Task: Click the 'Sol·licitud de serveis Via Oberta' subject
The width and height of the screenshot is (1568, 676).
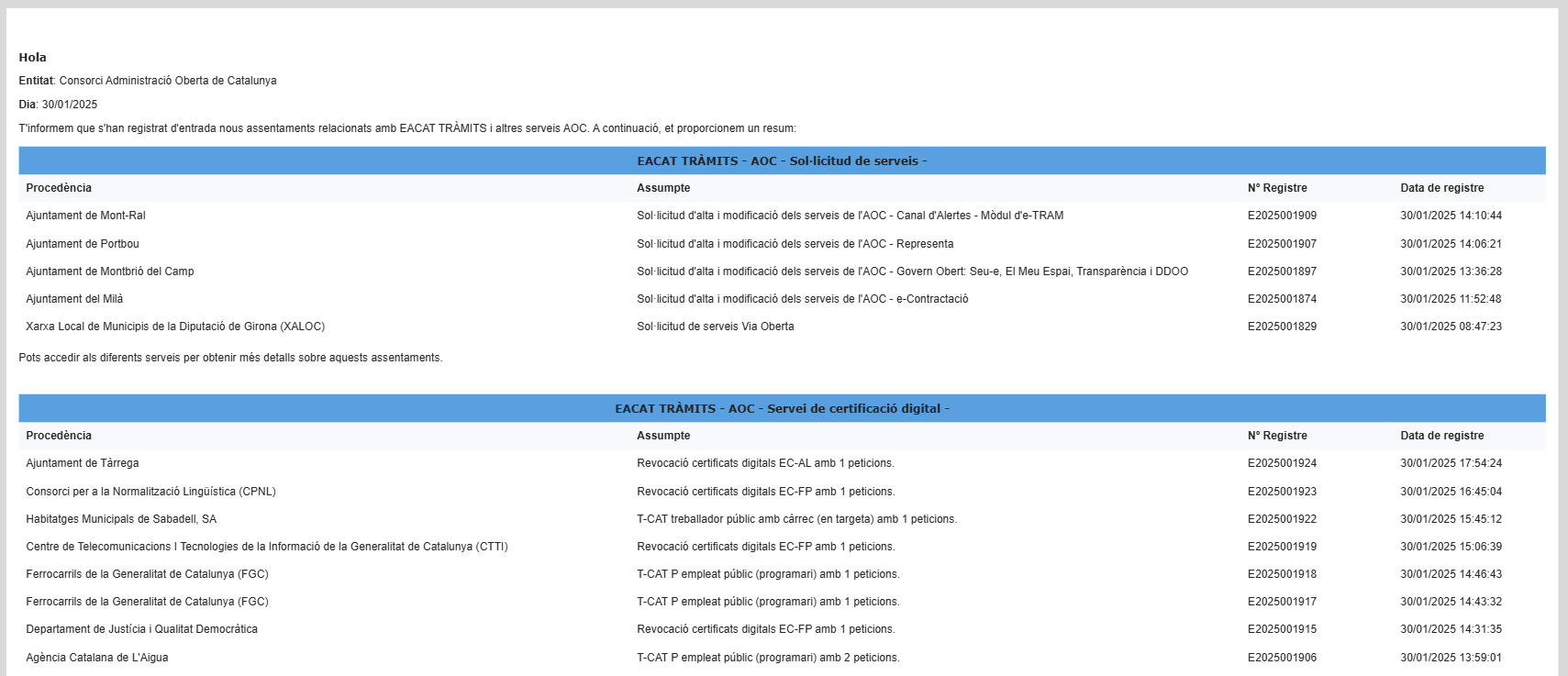Action: coord(715,327)
